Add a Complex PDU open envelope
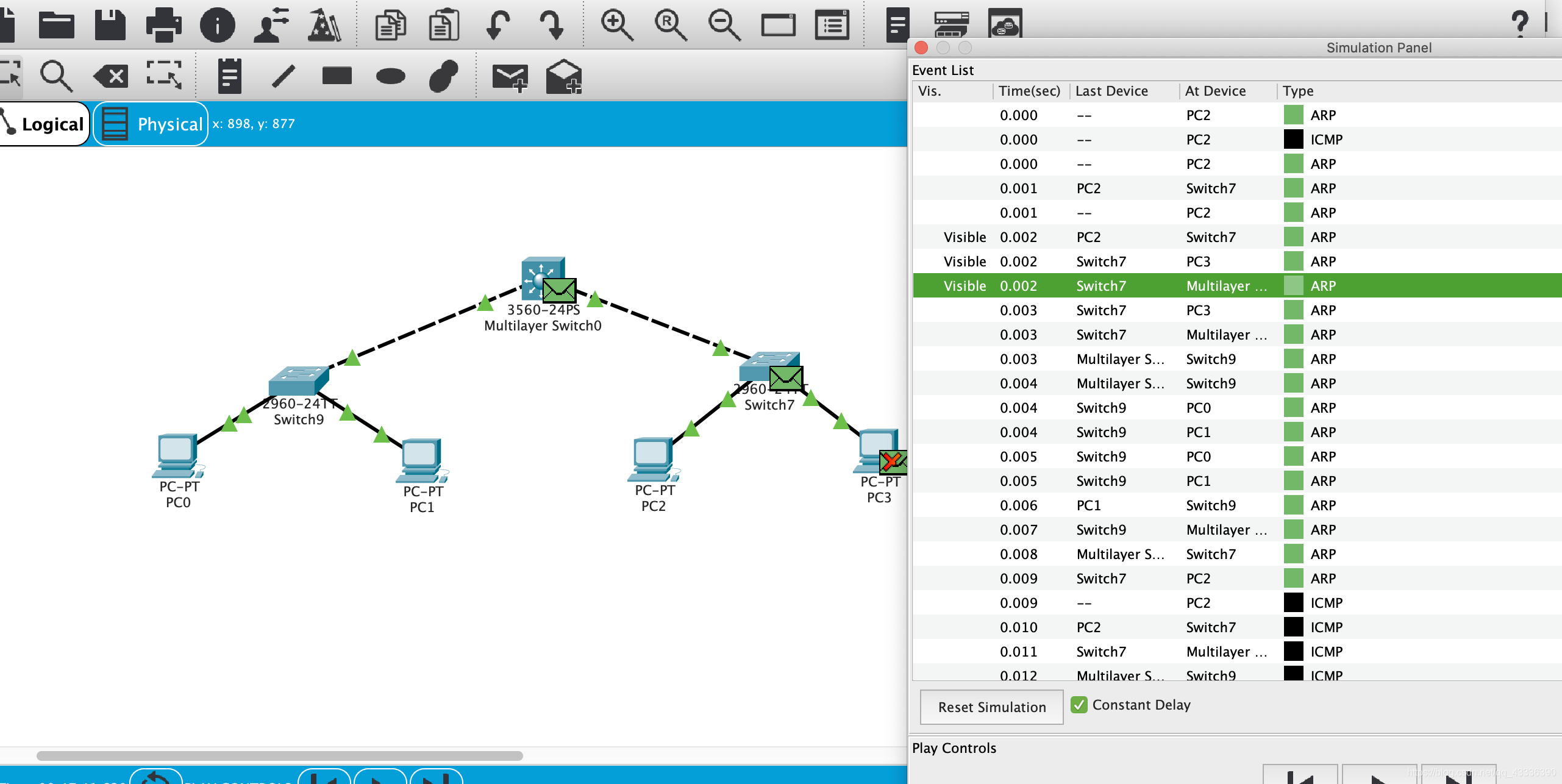 563,76
